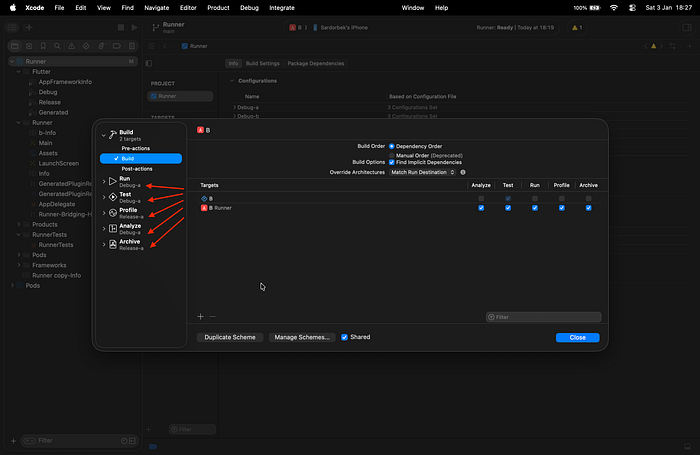Toggle the inspector panel icon at top right
700x455 pixels.
coord(687,28)
